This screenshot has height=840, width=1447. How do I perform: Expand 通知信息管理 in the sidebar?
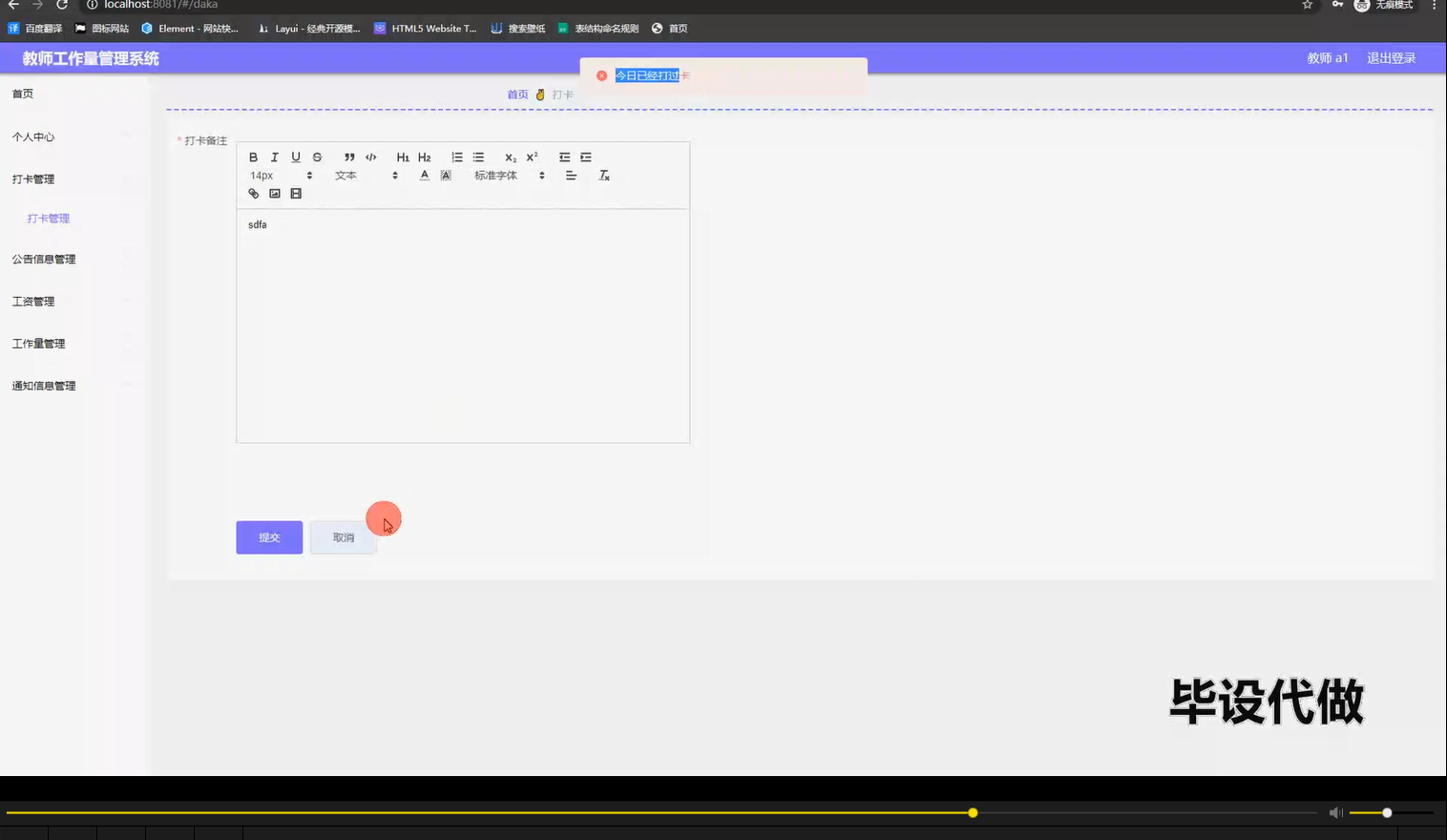pos(44,386)
